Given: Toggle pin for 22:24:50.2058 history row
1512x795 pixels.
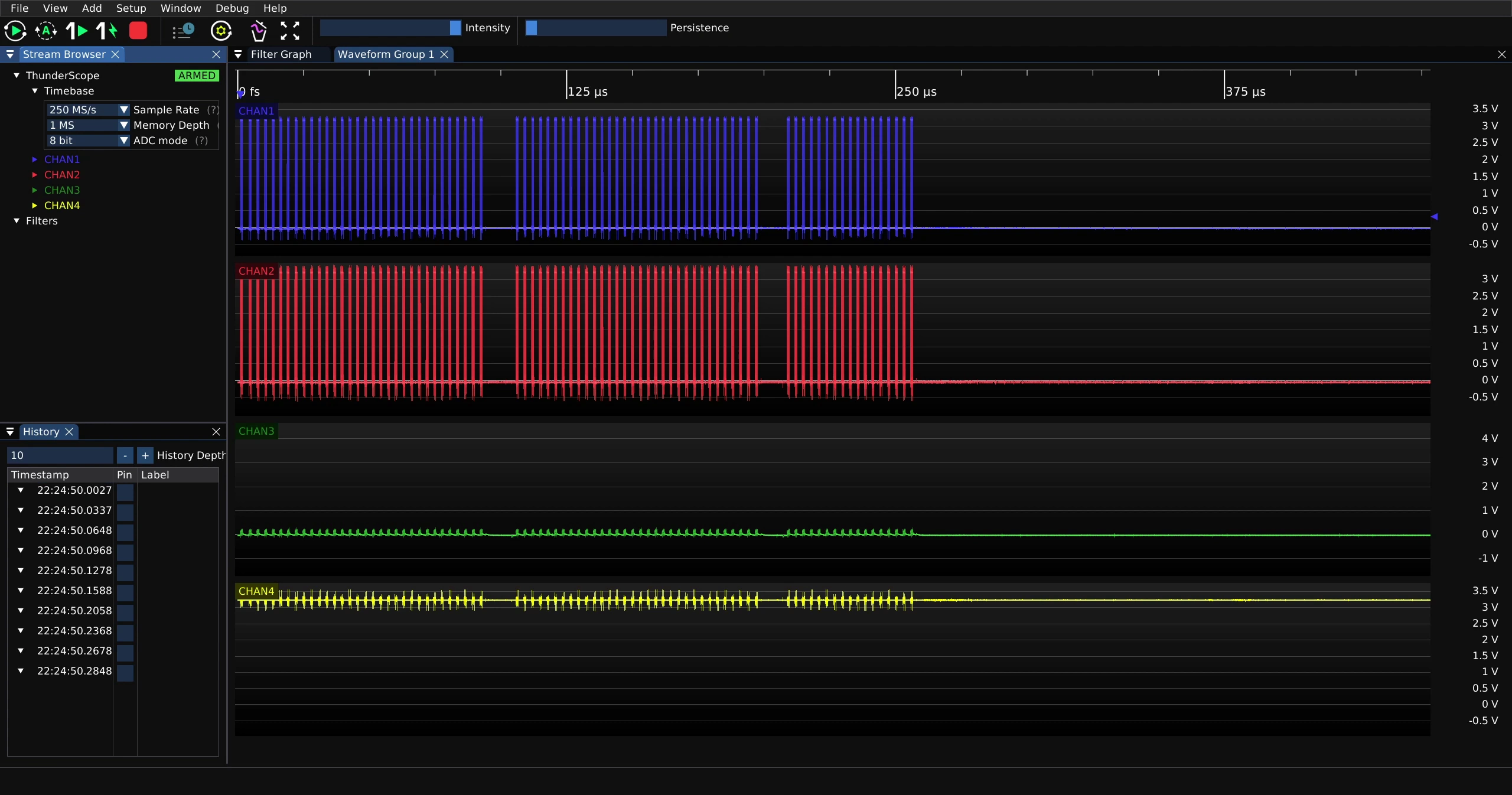Looking at the screenshot, I should pyautogui.click(x=125, y=612).
